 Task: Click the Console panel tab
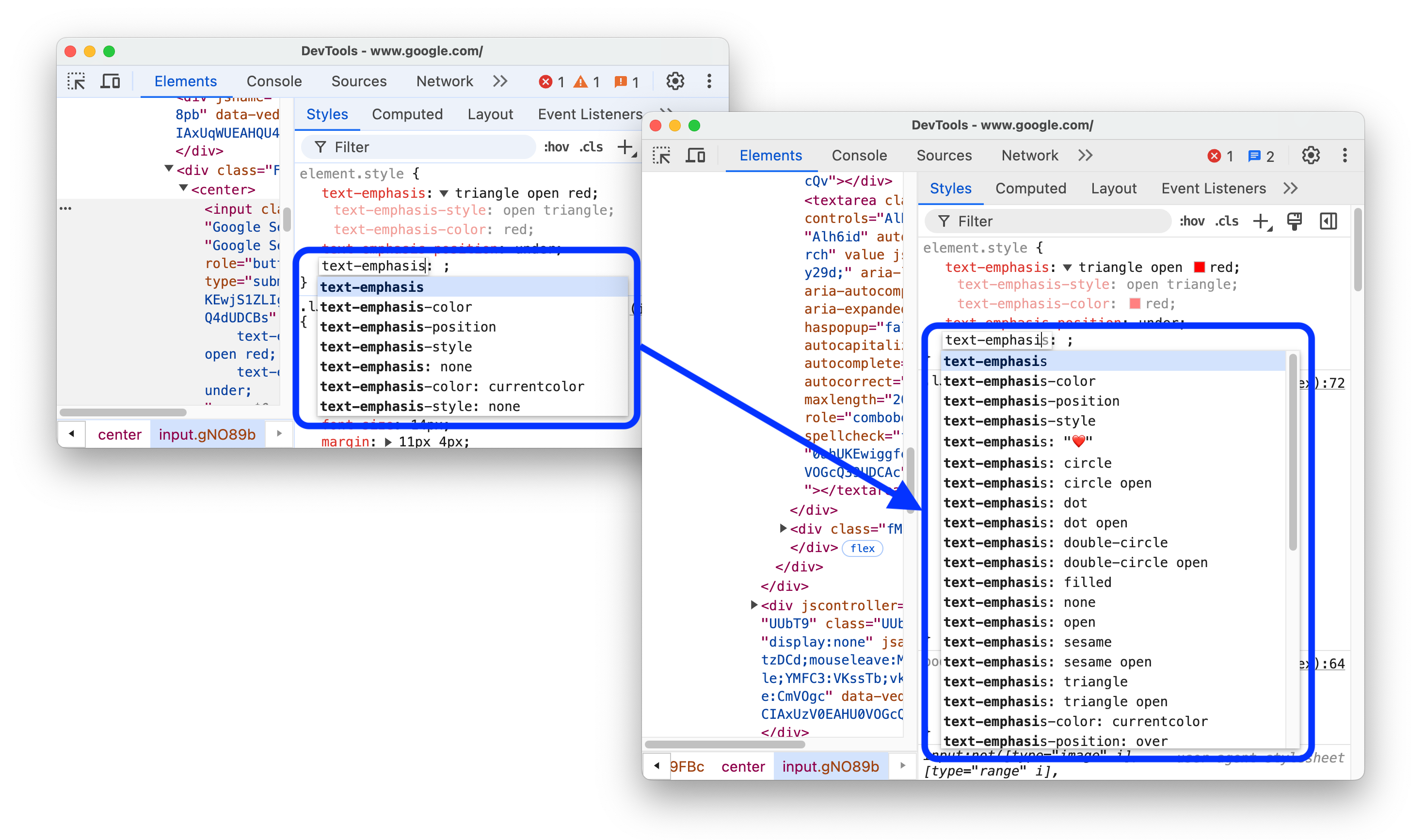pyautogui.click(x=858, y=155)
